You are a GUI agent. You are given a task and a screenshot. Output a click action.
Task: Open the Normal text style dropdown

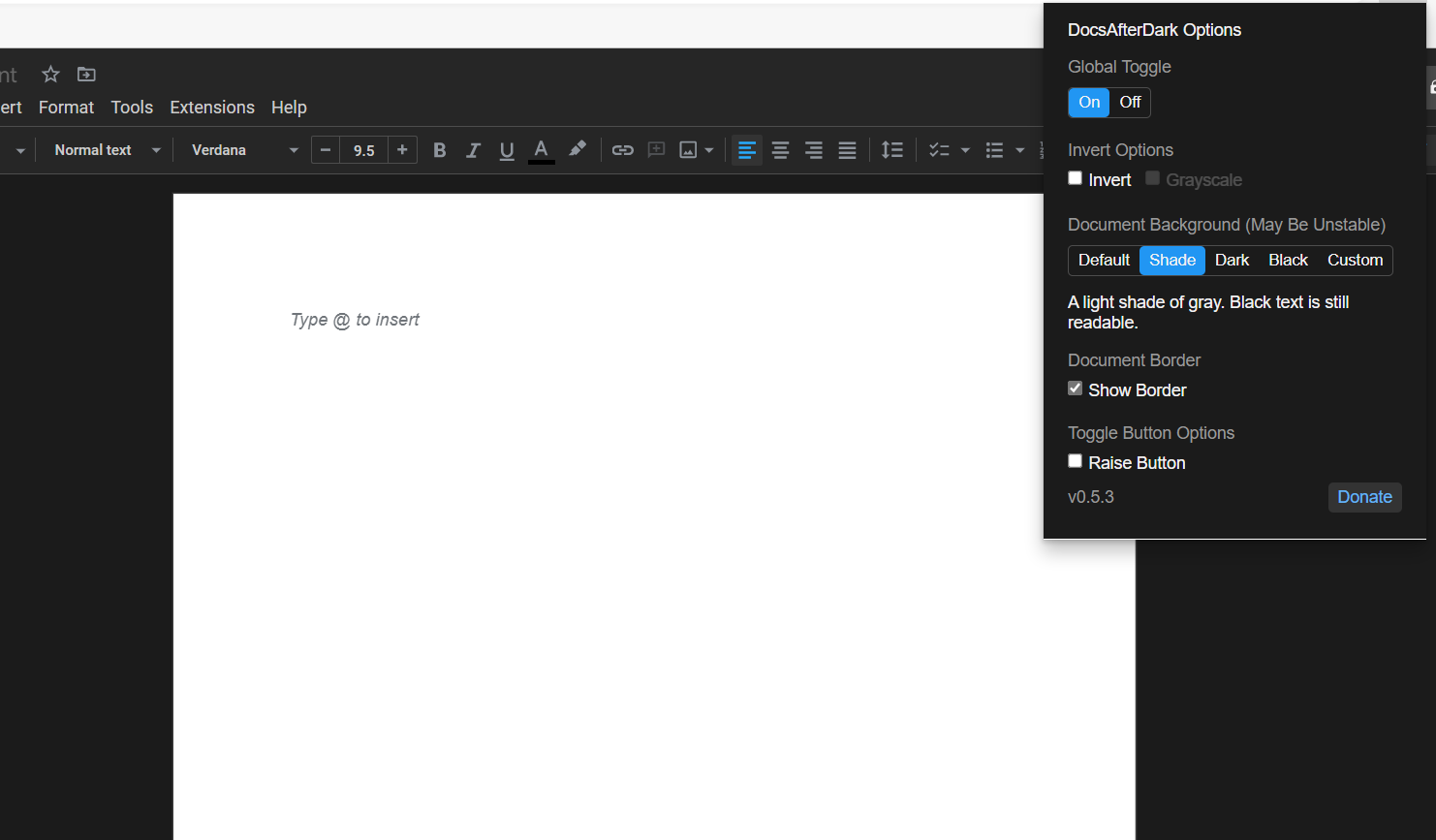tap(107, 150)
